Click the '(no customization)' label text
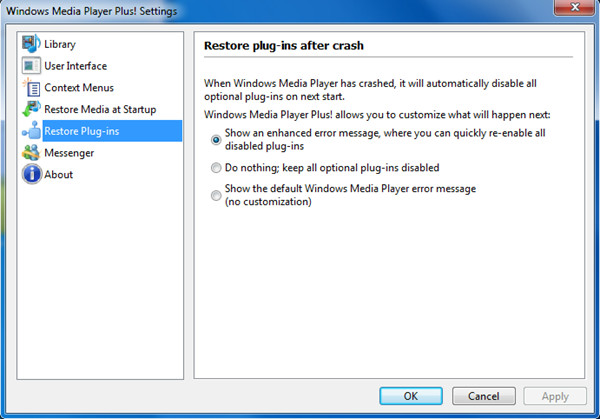This screenshot has width=600, height=419. pos(268,202)
